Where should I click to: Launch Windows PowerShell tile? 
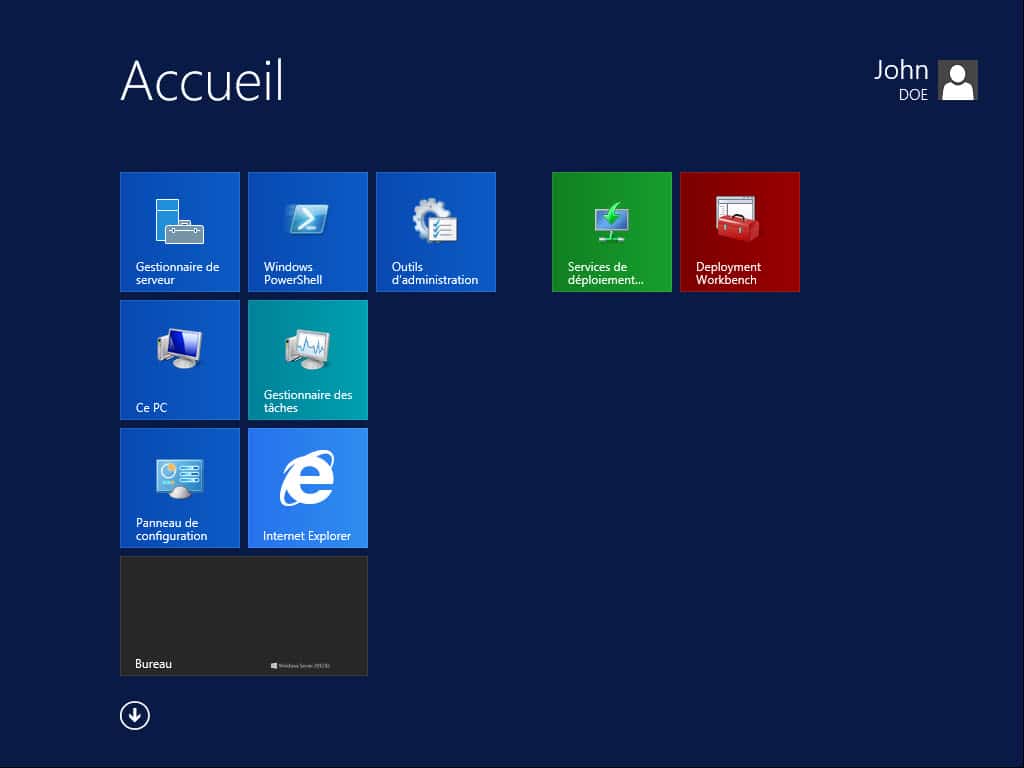(308, 232)
